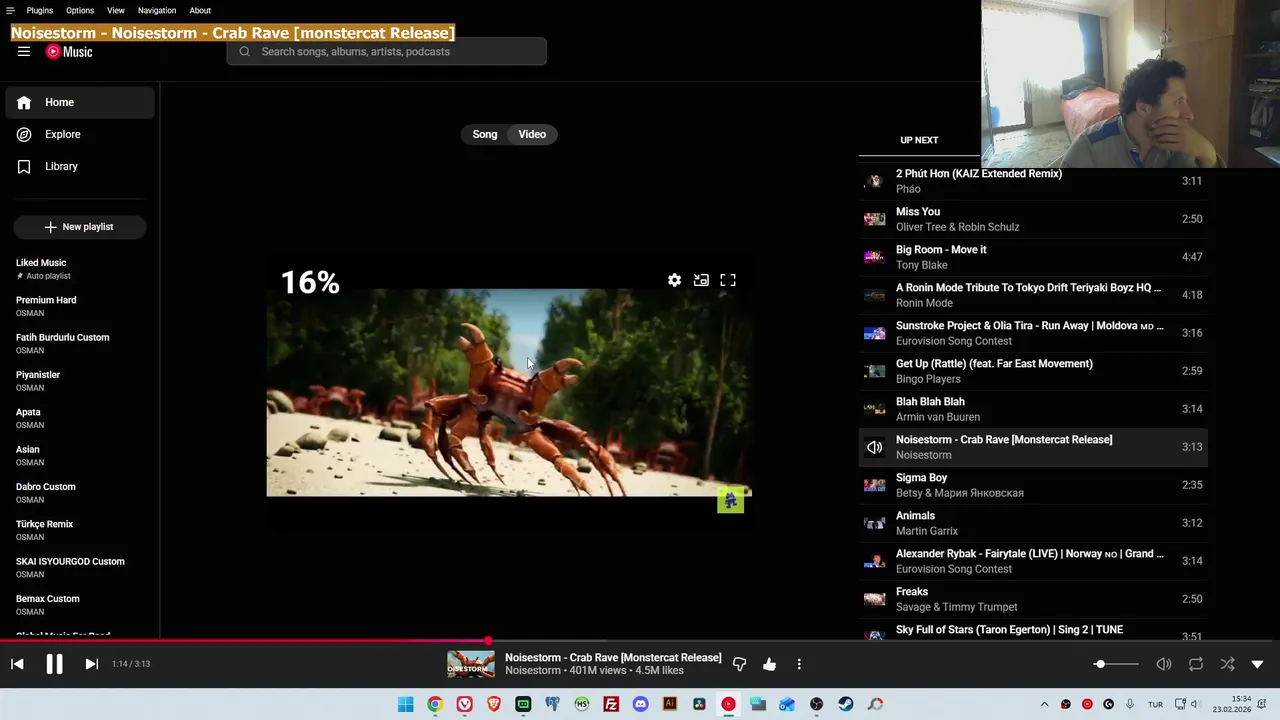Image resolution: width=1280 pixels, height=720 pixels.
Task: Open the Navigation menu
Action: click(x=157, y=10)
